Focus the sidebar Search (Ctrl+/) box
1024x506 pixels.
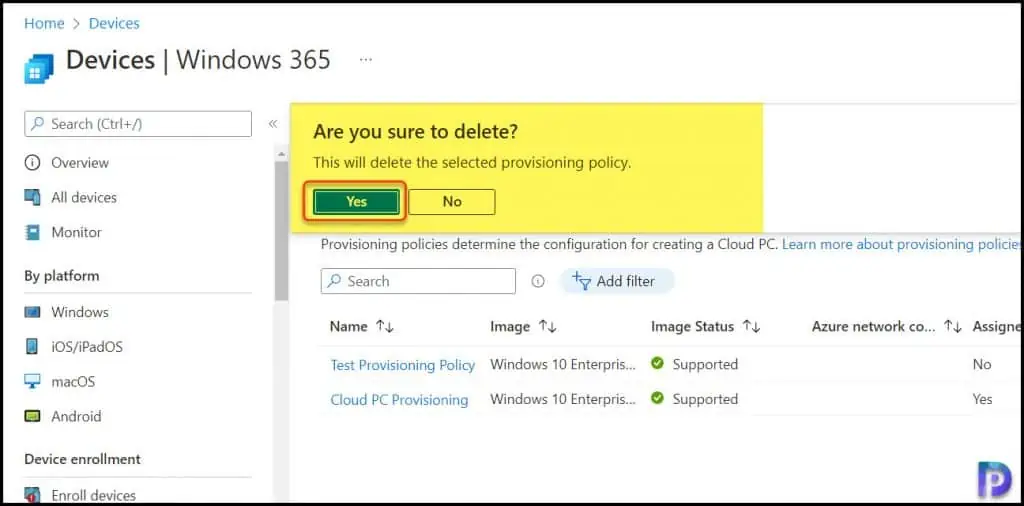[138, 124]
